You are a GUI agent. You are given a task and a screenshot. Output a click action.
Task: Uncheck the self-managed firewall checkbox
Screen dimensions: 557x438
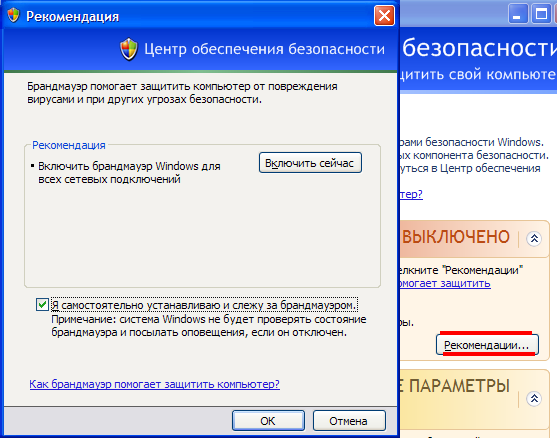42,304
